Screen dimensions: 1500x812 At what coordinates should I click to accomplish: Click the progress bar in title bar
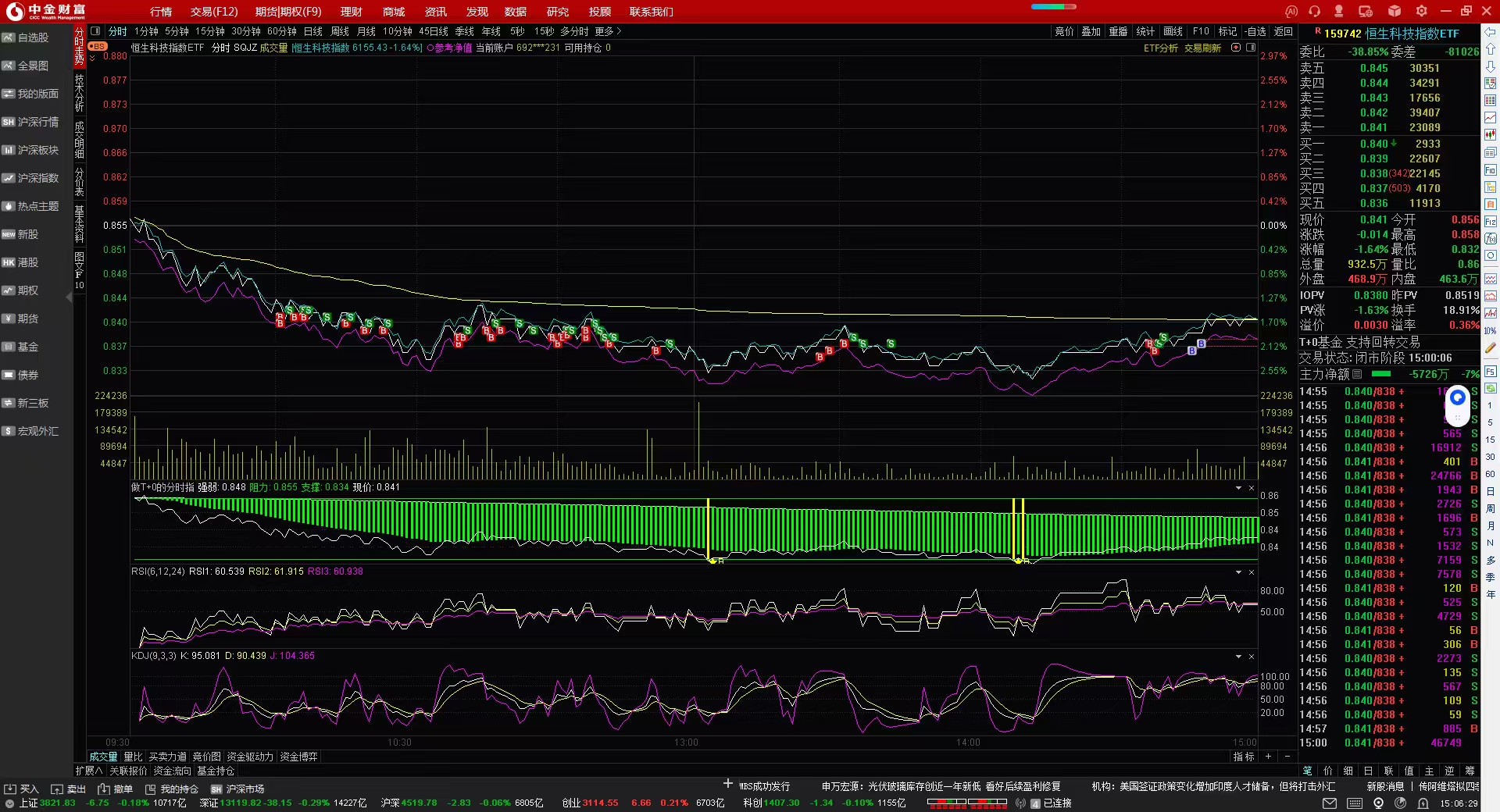[x=1053, y=6]
